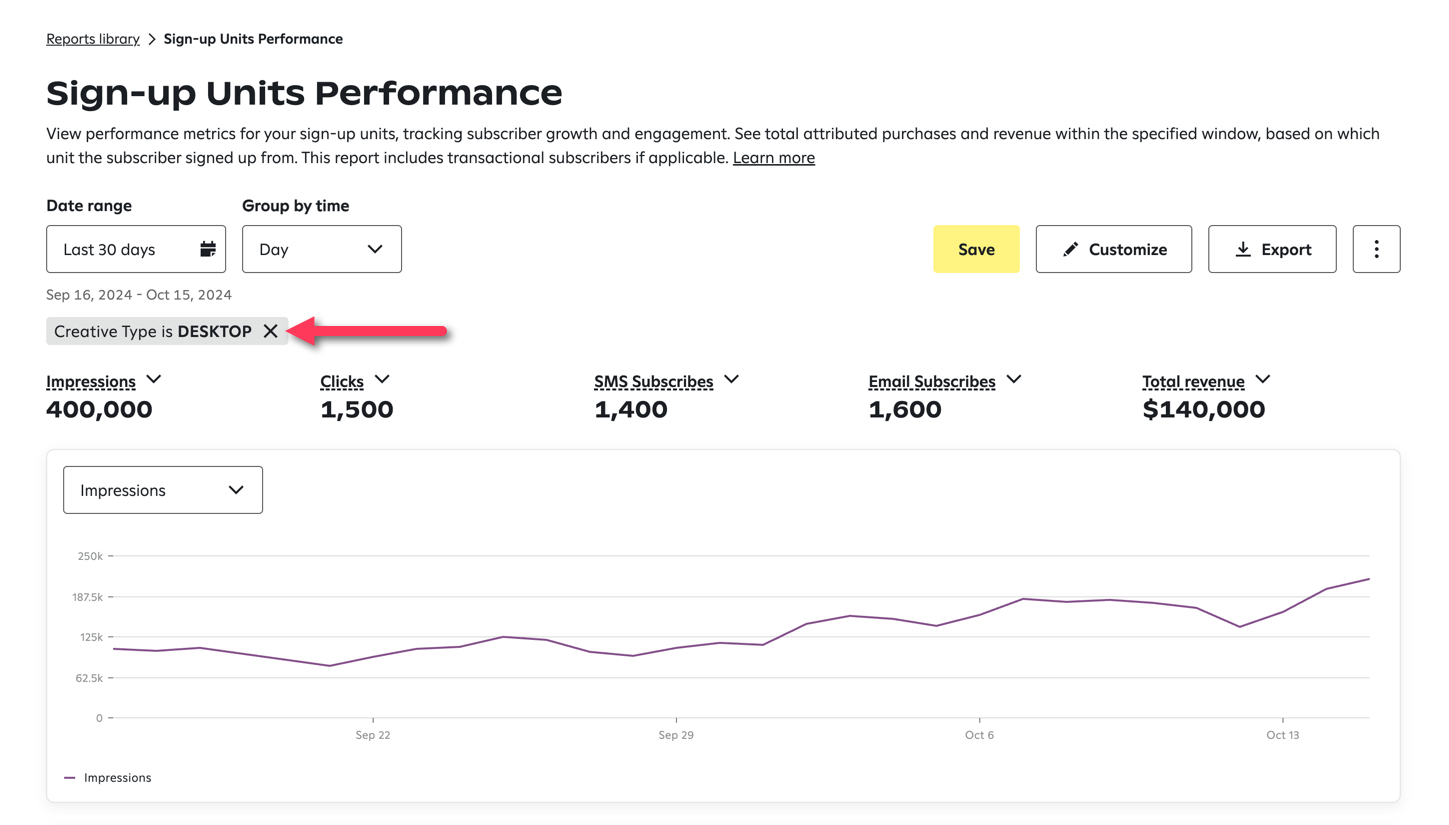Click the pencil icon on Customize

click(x=1070, y=249)
